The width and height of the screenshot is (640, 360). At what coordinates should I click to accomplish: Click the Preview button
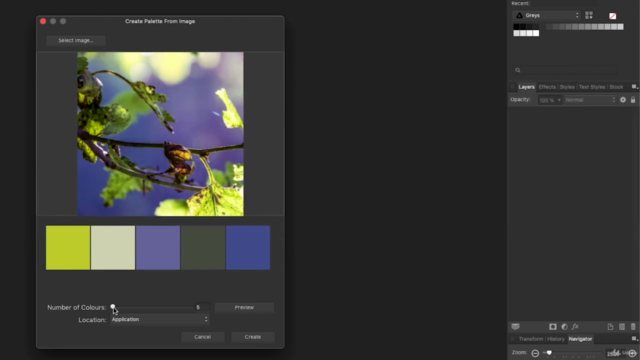pyautogui.click(x=244, y=307)
